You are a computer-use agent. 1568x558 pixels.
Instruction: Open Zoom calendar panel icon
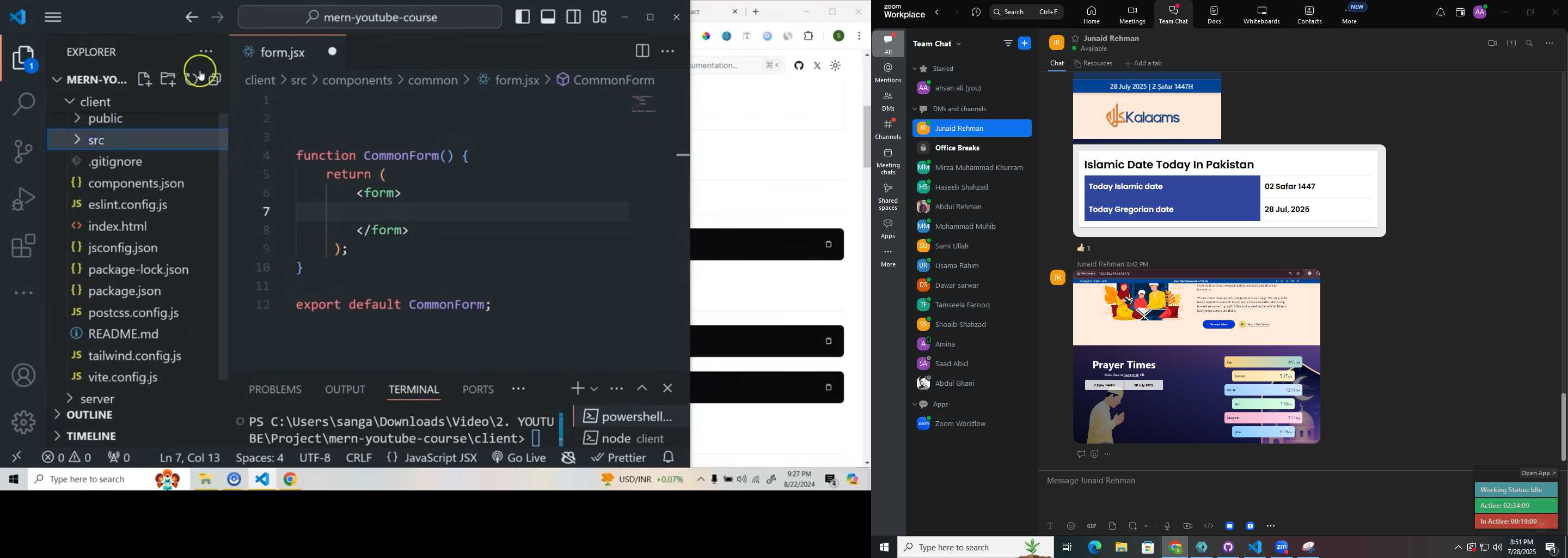coord(1460,12)
